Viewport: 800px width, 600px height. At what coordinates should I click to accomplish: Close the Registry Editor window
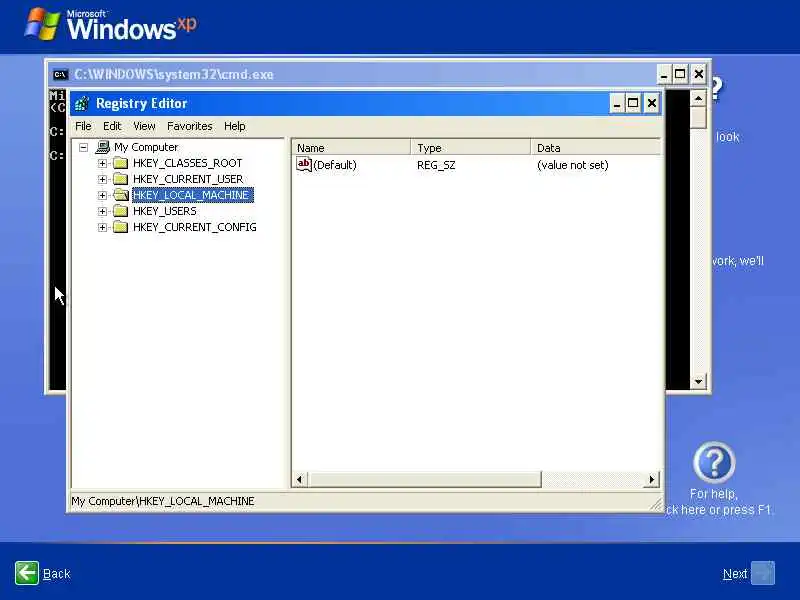652,104
